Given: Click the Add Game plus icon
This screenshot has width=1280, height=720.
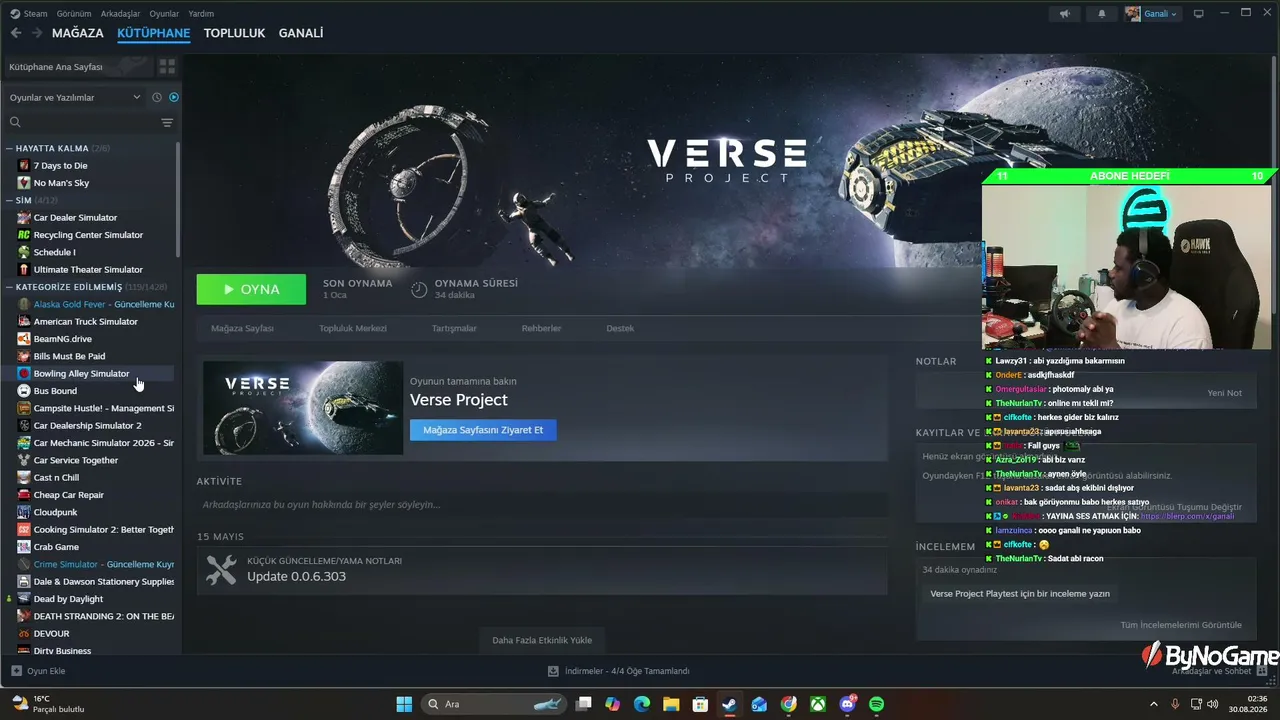Looking at the screenshot, I should tap(16, 671).
